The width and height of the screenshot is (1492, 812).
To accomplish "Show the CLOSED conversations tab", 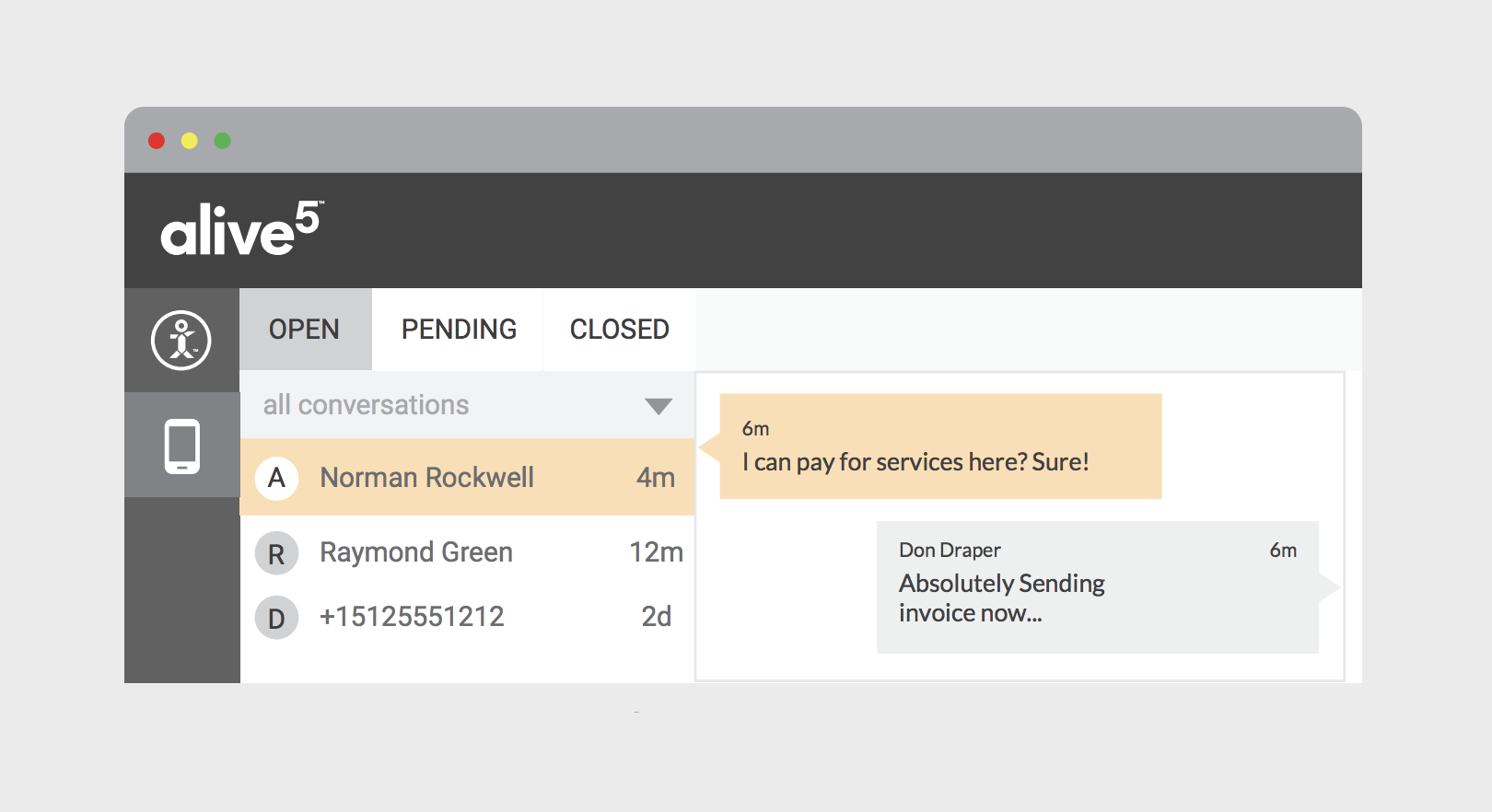I will 619,330.
